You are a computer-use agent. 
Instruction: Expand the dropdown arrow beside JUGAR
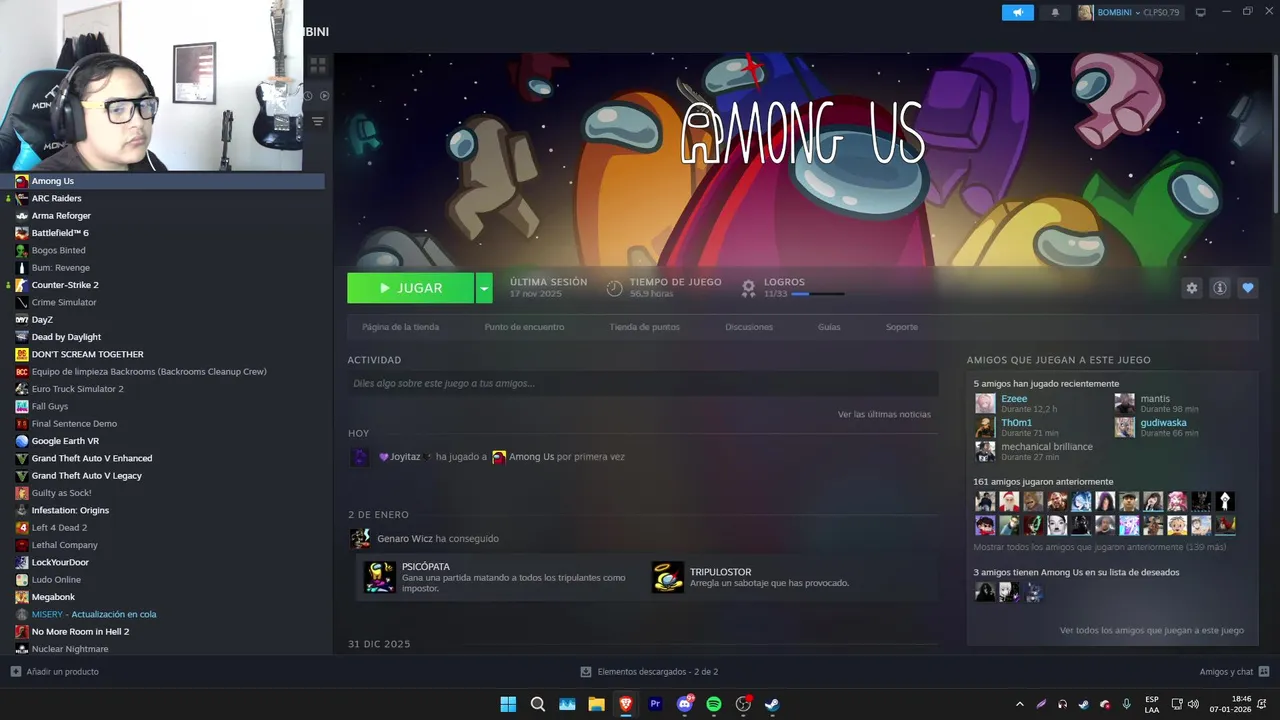coord(484,288)
